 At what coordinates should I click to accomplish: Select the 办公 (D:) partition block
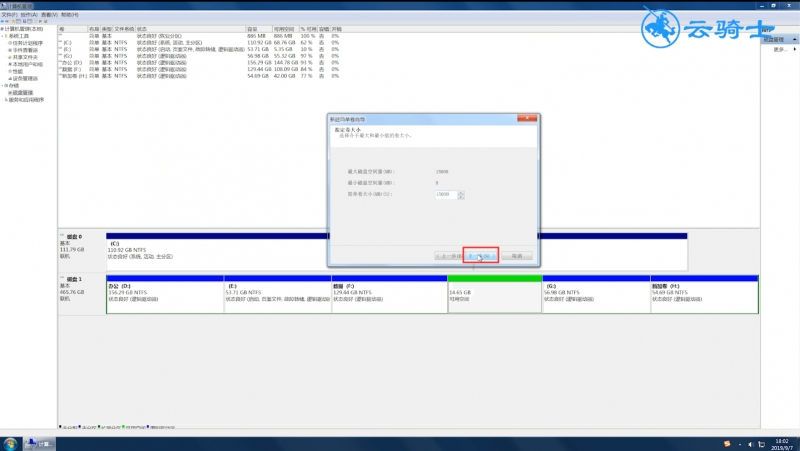click(x=164, y=295)
